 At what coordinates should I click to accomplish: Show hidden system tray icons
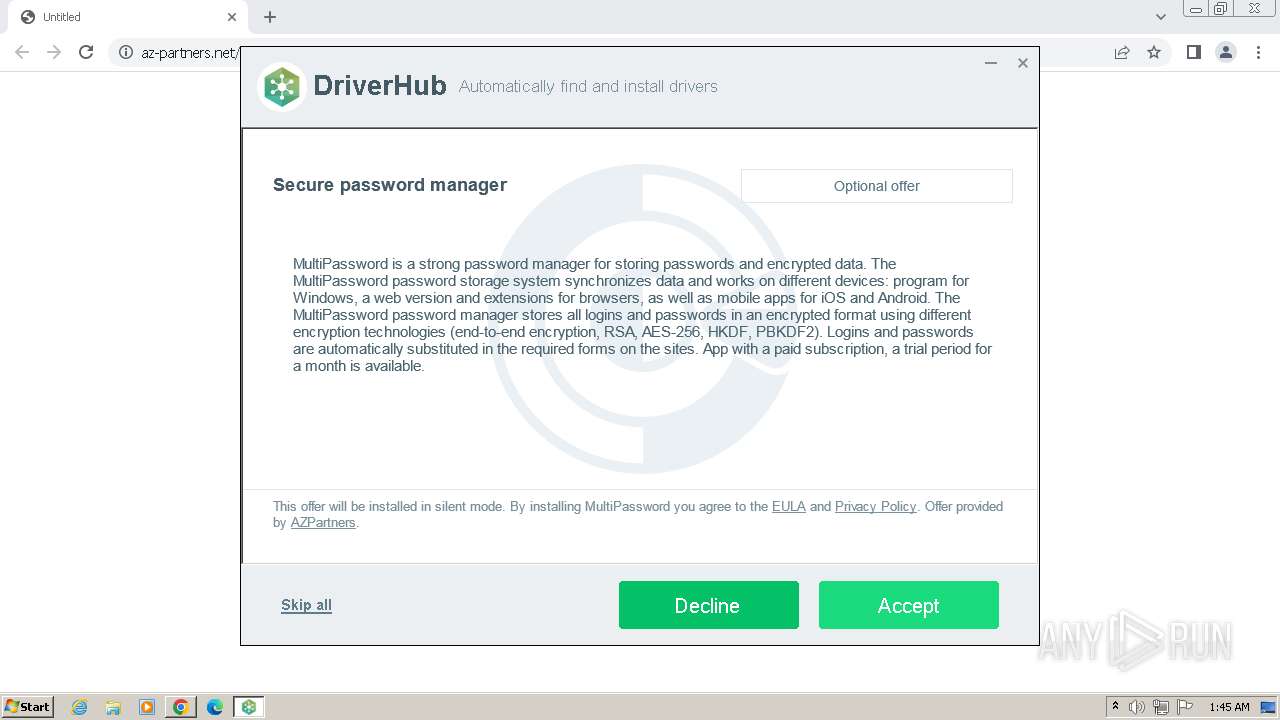1115,706
